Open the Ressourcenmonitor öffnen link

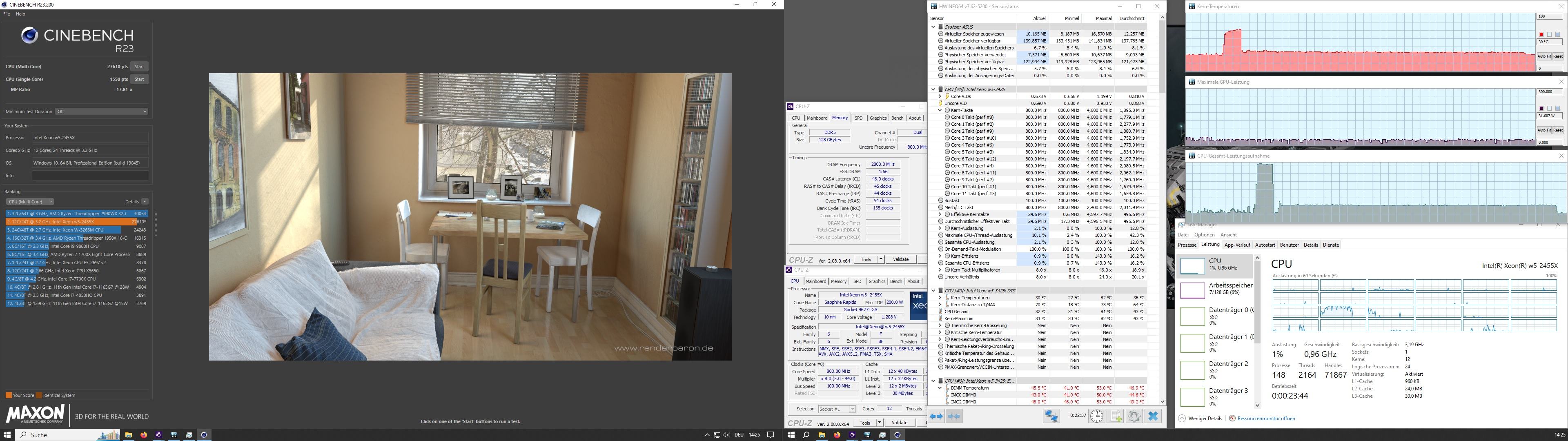coord(1265,419)
